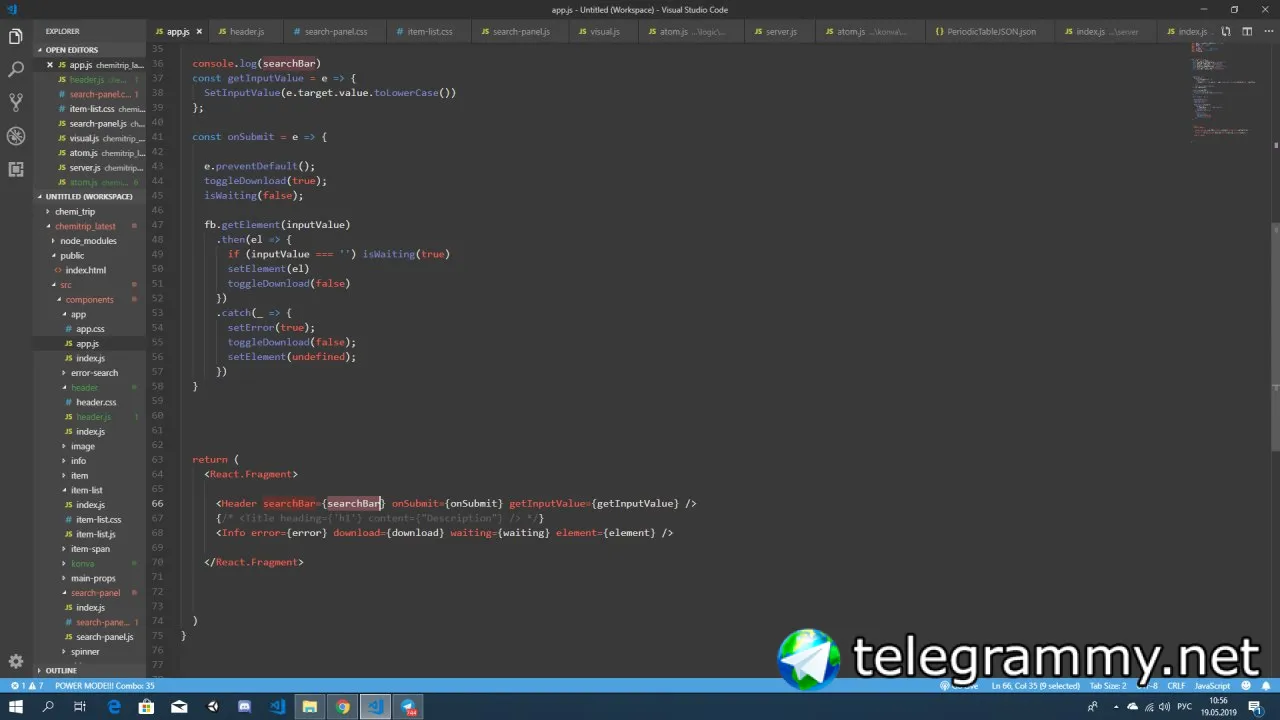Image resolution: width=1280 pixels, height=720 pixels.
Task: Click the errors and warnings status indicator
Action: coord(27,686)
